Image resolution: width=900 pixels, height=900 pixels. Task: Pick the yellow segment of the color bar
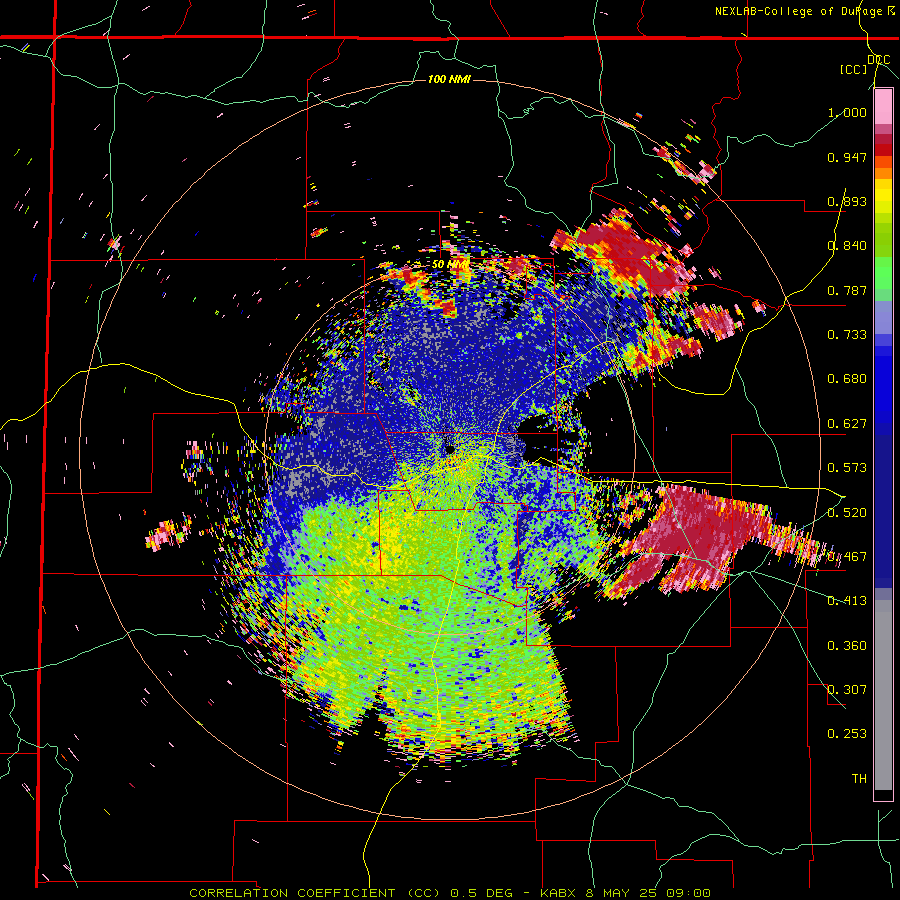pyautogui.click(x=883, y=197)
